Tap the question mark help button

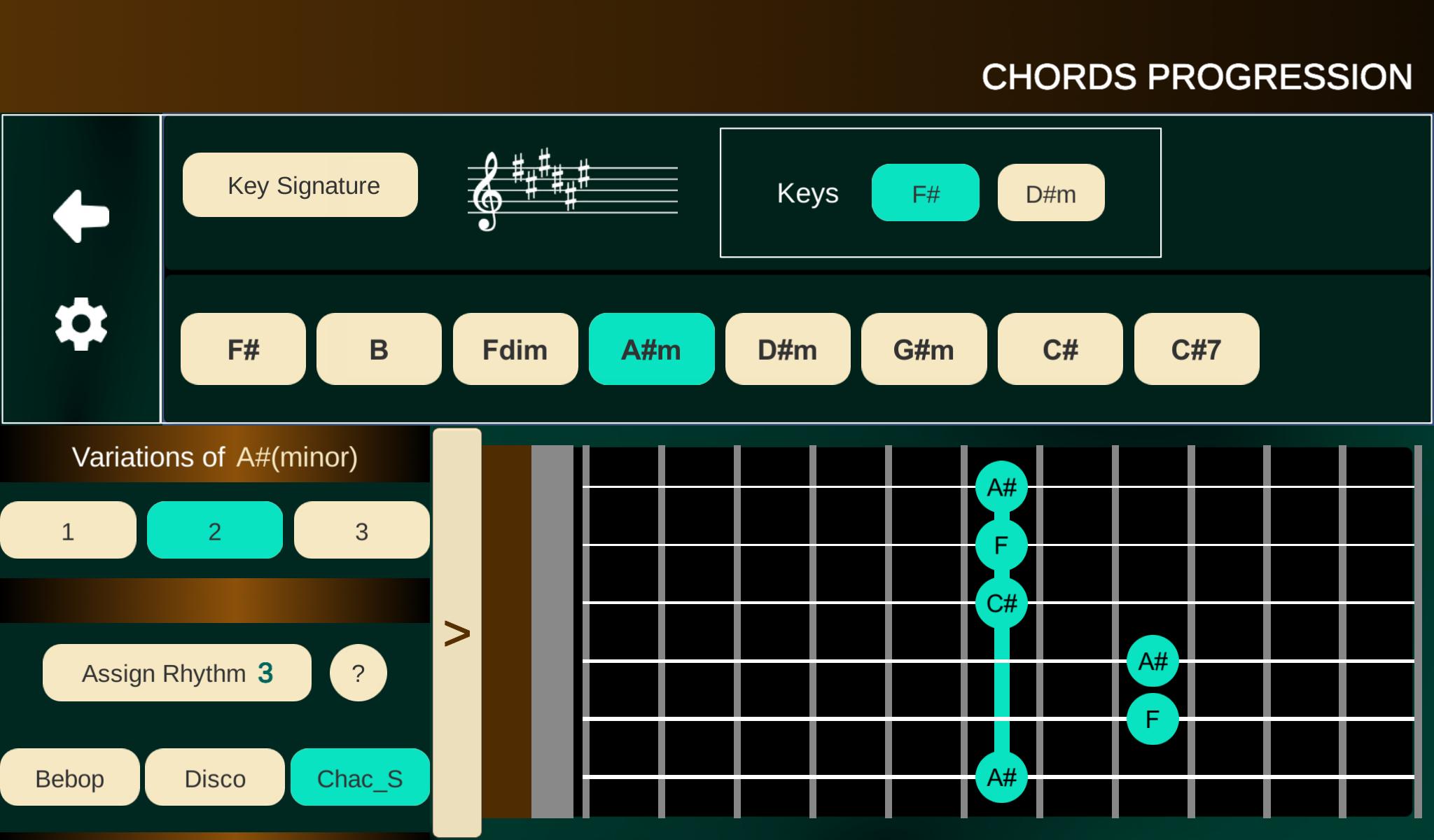pyautogui.click(x=358, y=673)
